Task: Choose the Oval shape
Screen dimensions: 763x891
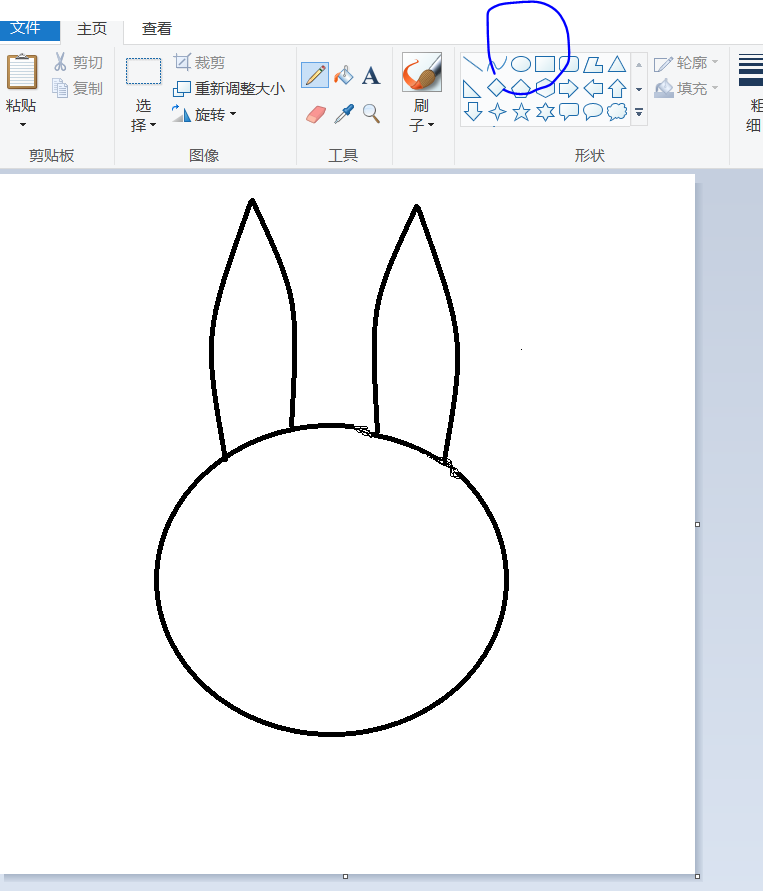Action: (x=521, y=64)
